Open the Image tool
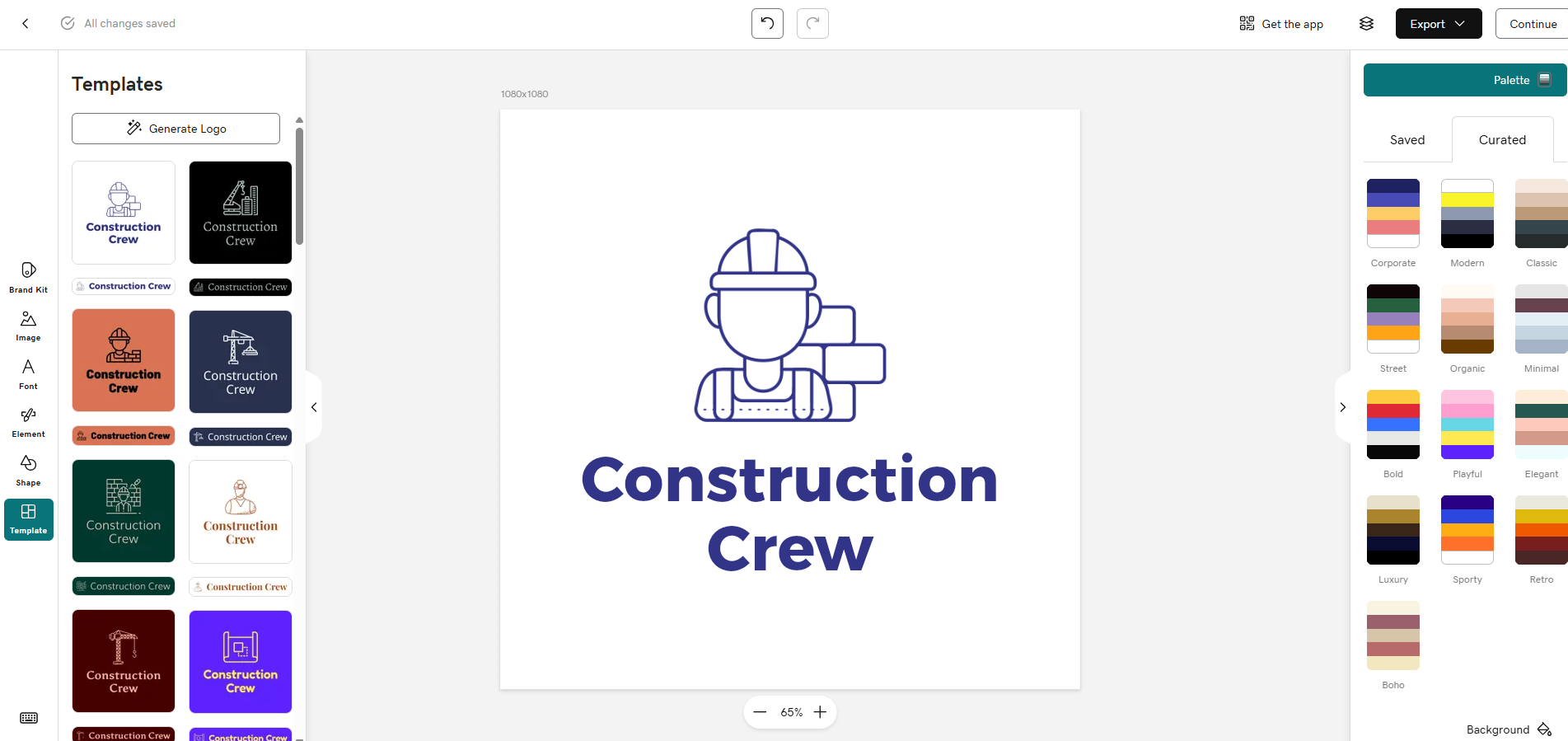This screenshot has height=741, width=1568. click(x=29, y=326)
